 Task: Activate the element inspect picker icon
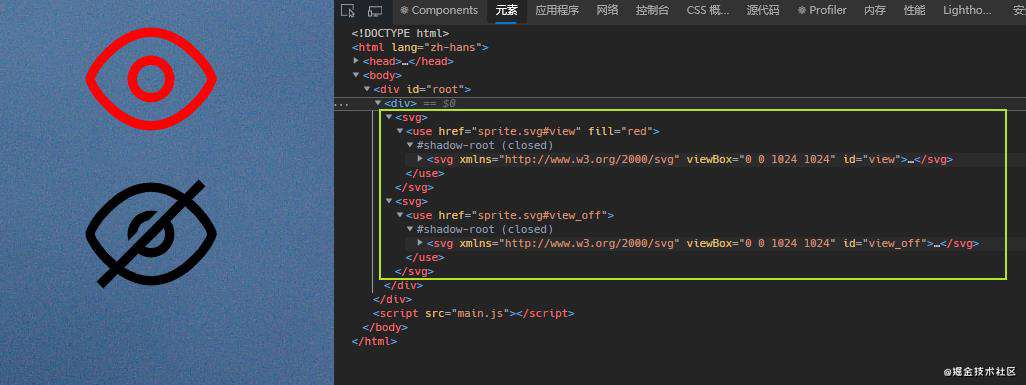click(347, 10)
